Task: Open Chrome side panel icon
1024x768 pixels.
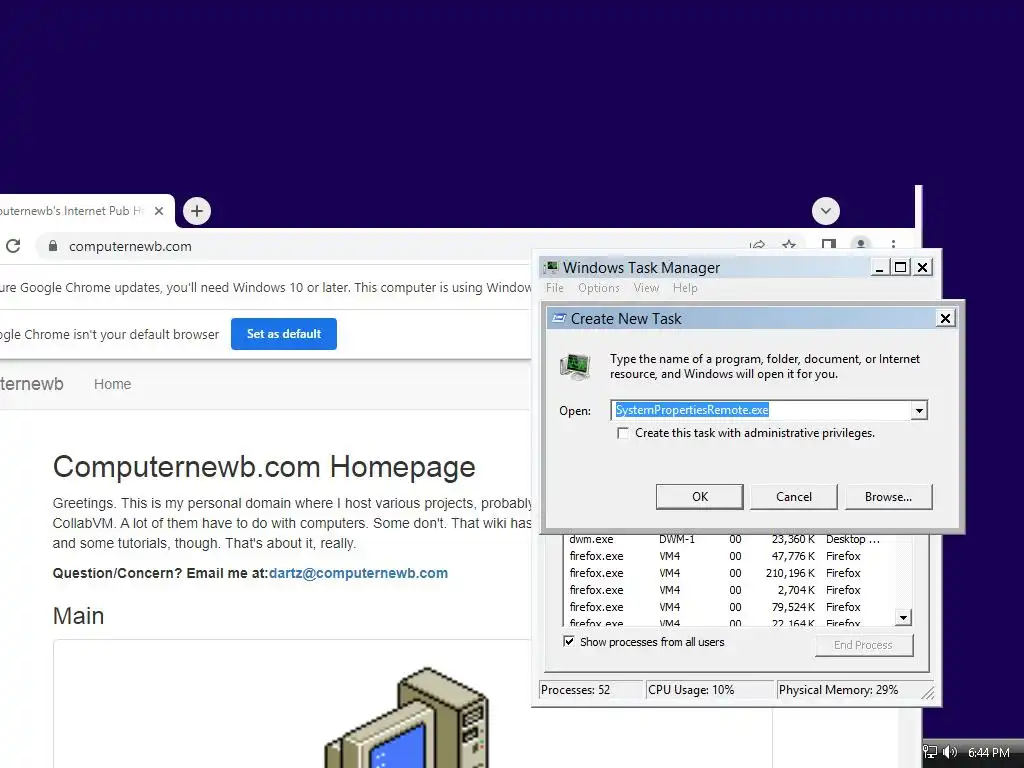Action: click(x=828, y=246)
